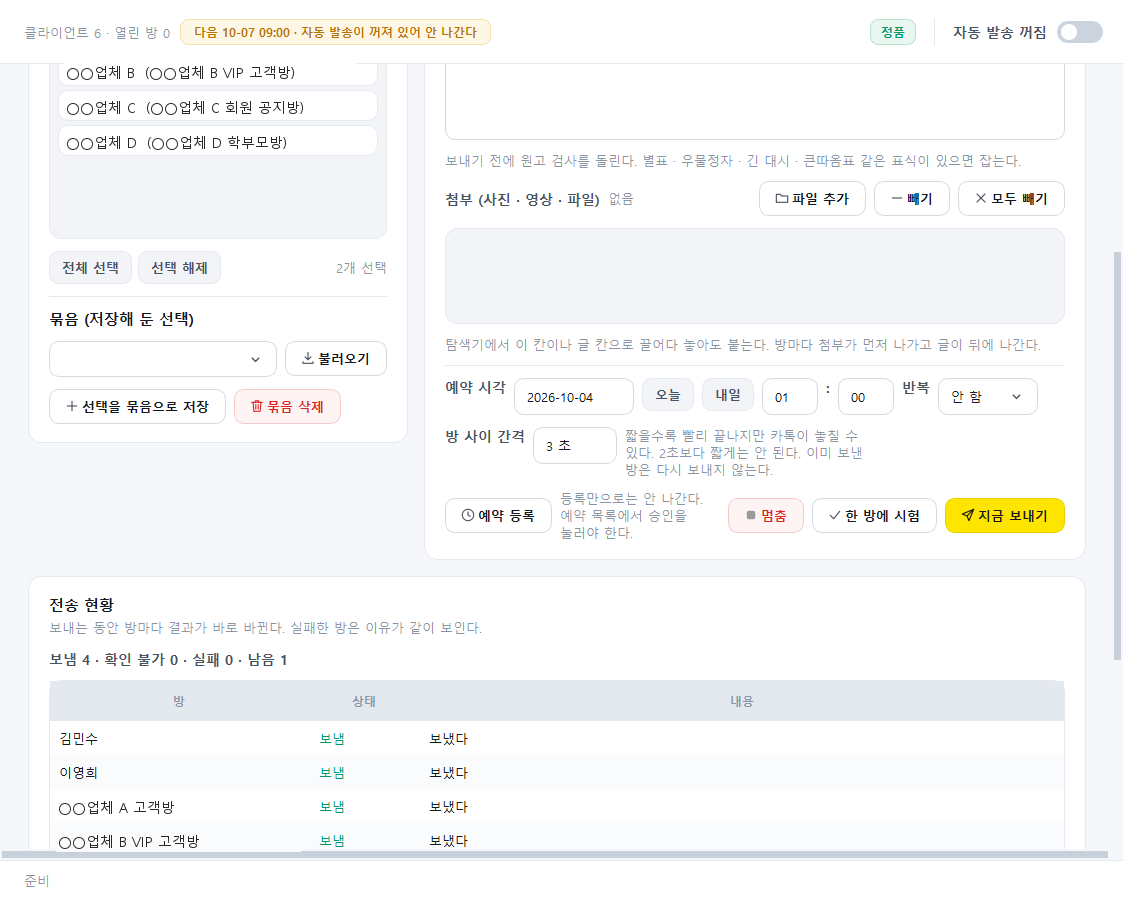This screenshot has width=1123, height=900.
Task: Click the paper plane icon on 지금 보내기
Action: [968, 516]
